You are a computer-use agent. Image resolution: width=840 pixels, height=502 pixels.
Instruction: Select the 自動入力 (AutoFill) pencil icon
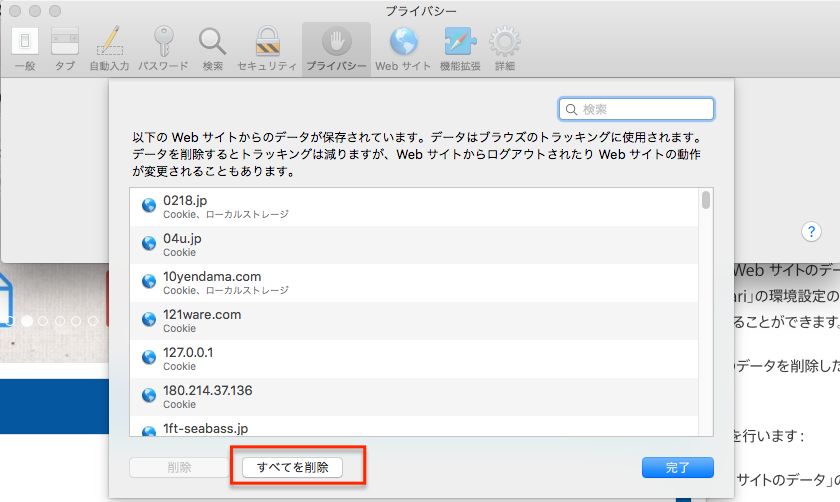pyautogui.click(x=109, y=43)
